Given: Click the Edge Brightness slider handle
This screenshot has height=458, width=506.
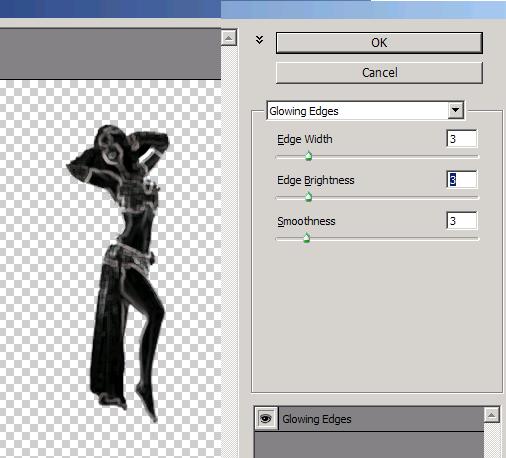Looking at the screenshot, I should pyautogui.click(x=308, y=197).
